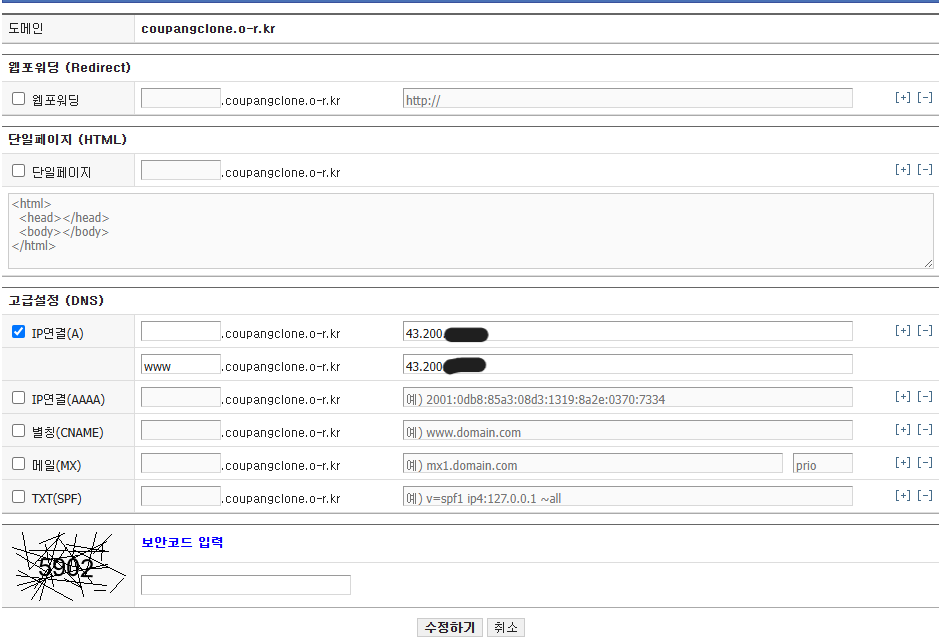939x641 pixels.
Task: Remove an A record with [-]
Action: pos(925,330)
